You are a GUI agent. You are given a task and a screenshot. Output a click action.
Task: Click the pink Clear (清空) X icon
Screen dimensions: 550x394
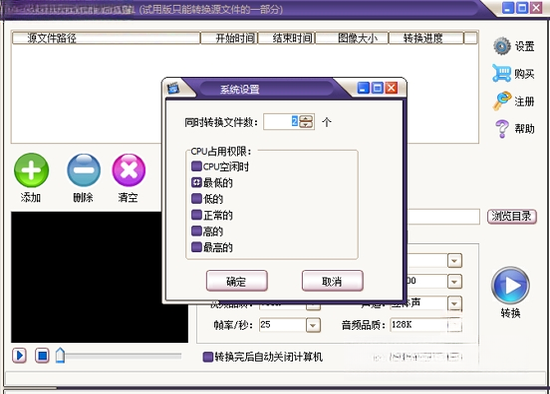point(128,170)
